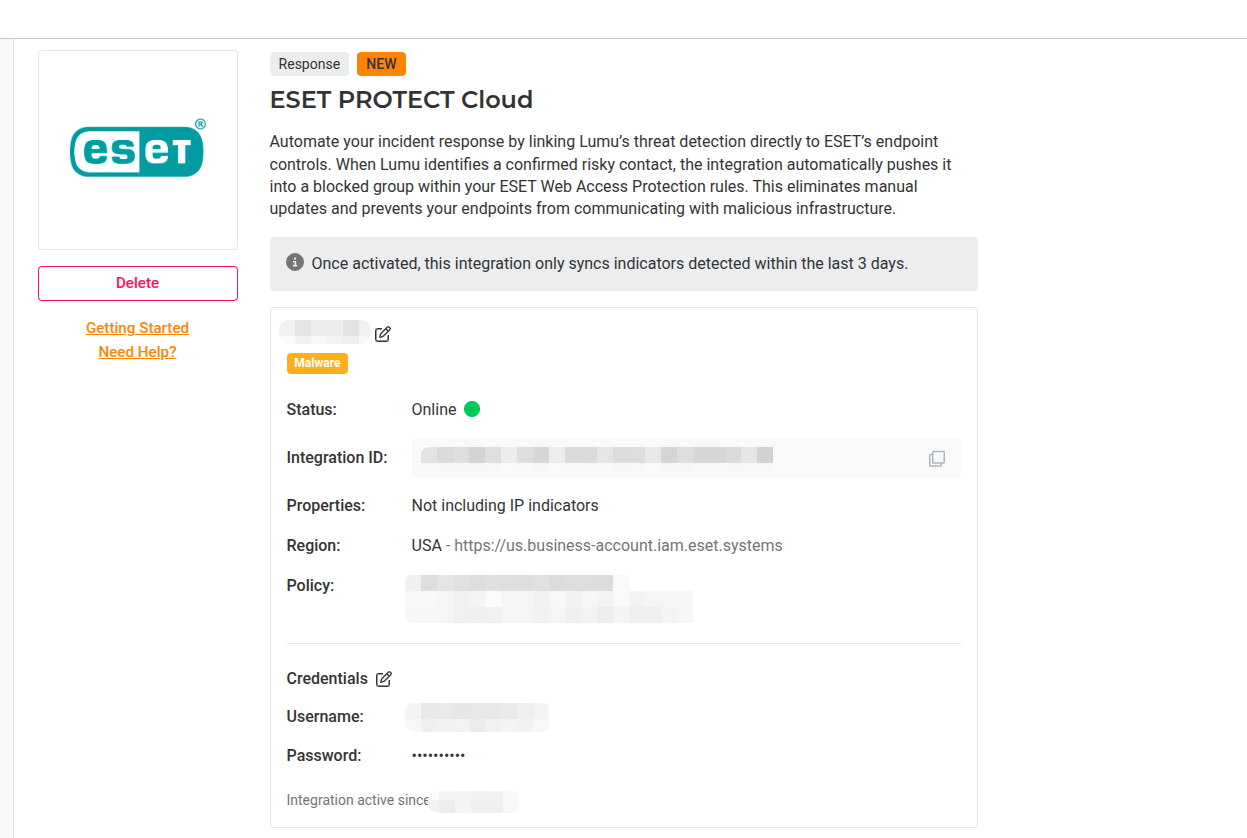
Task: Click the 'Policy:' label
Action: (x=310, y=586)
